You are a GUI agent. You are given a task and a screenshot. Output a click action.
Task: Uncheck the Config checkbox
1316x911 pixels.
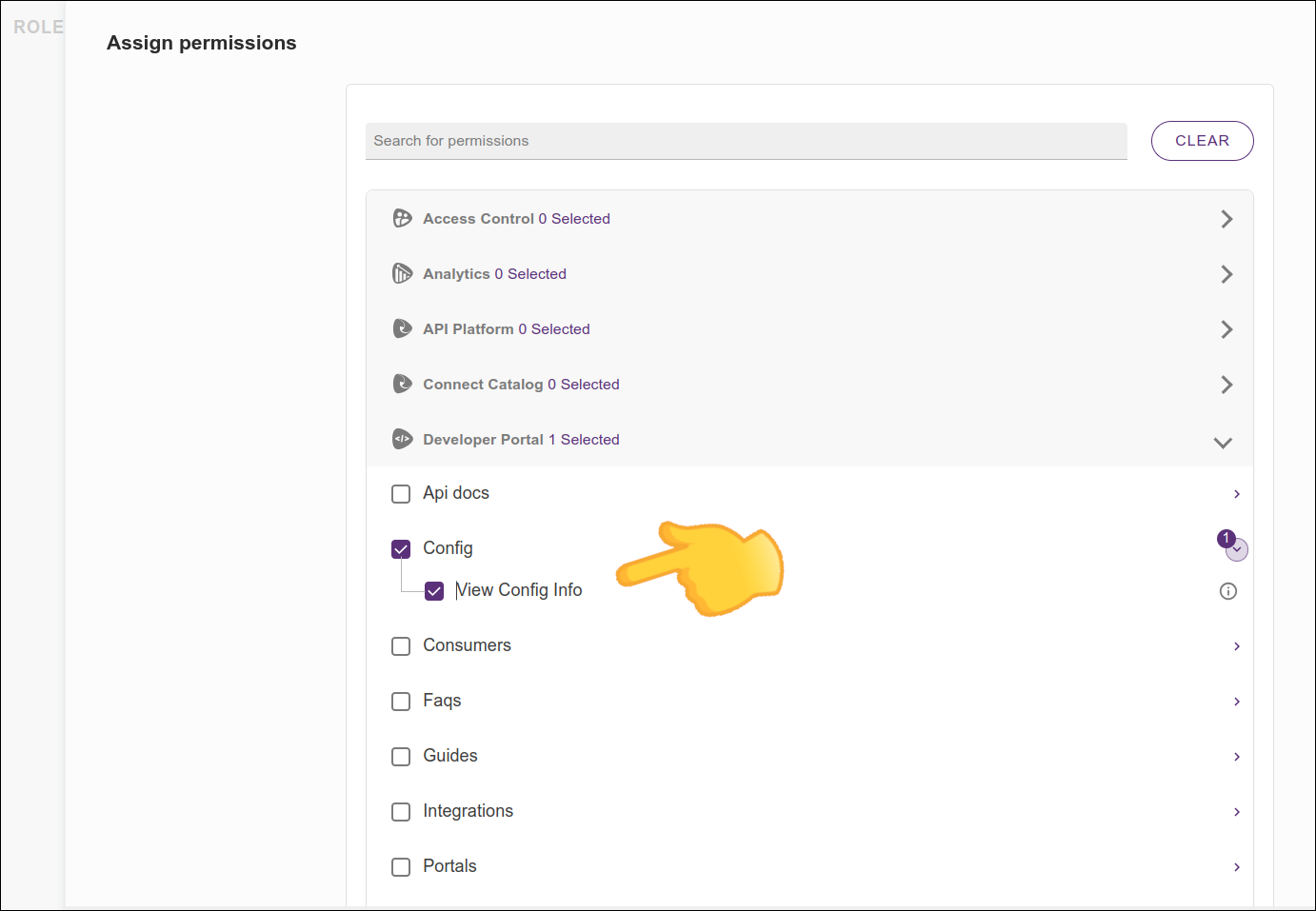[401, 549]
